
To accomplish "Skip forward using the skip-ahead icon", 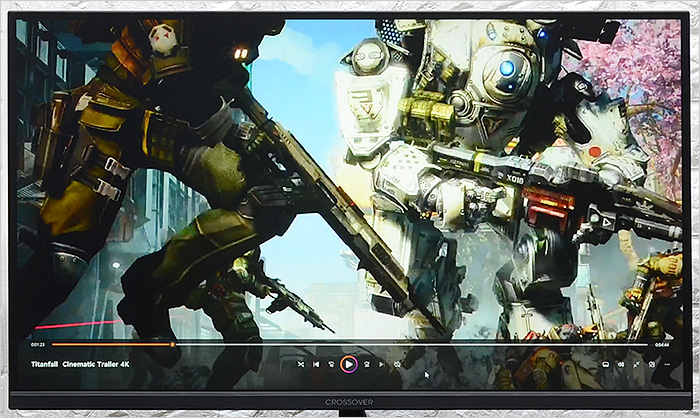I will (366, 365).
